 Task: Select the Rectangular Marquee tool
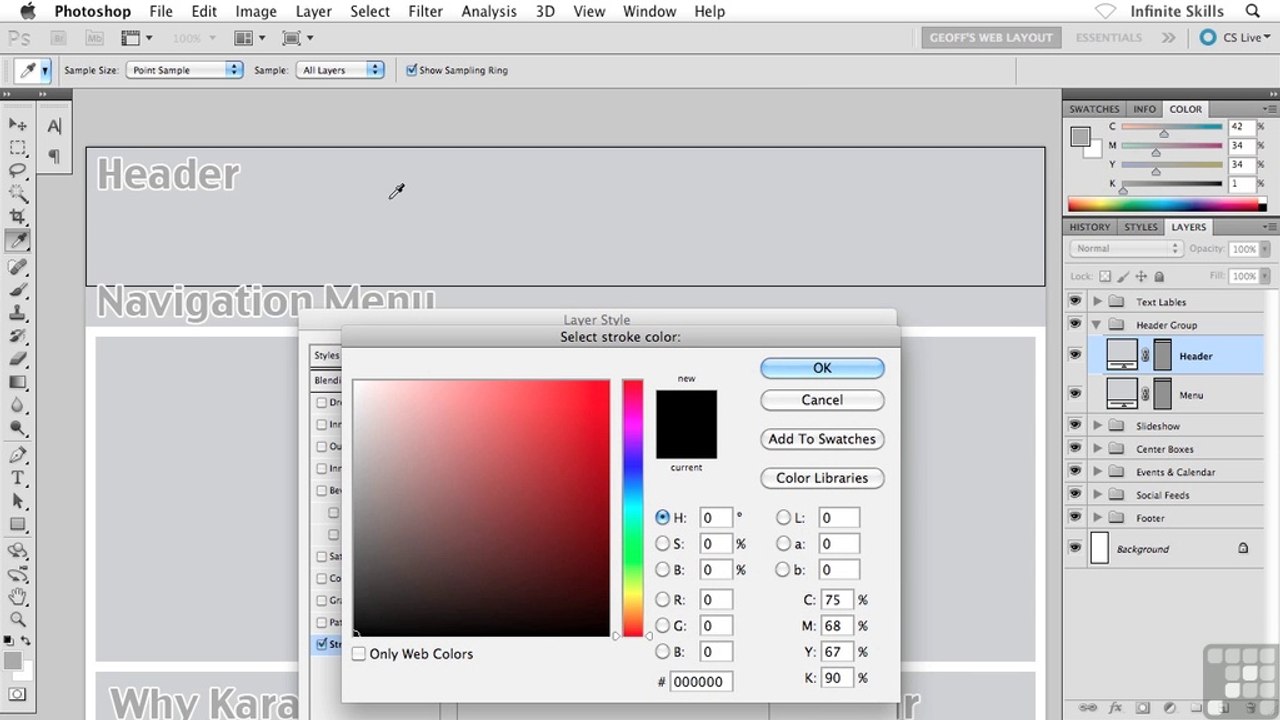tap(18, 147)
